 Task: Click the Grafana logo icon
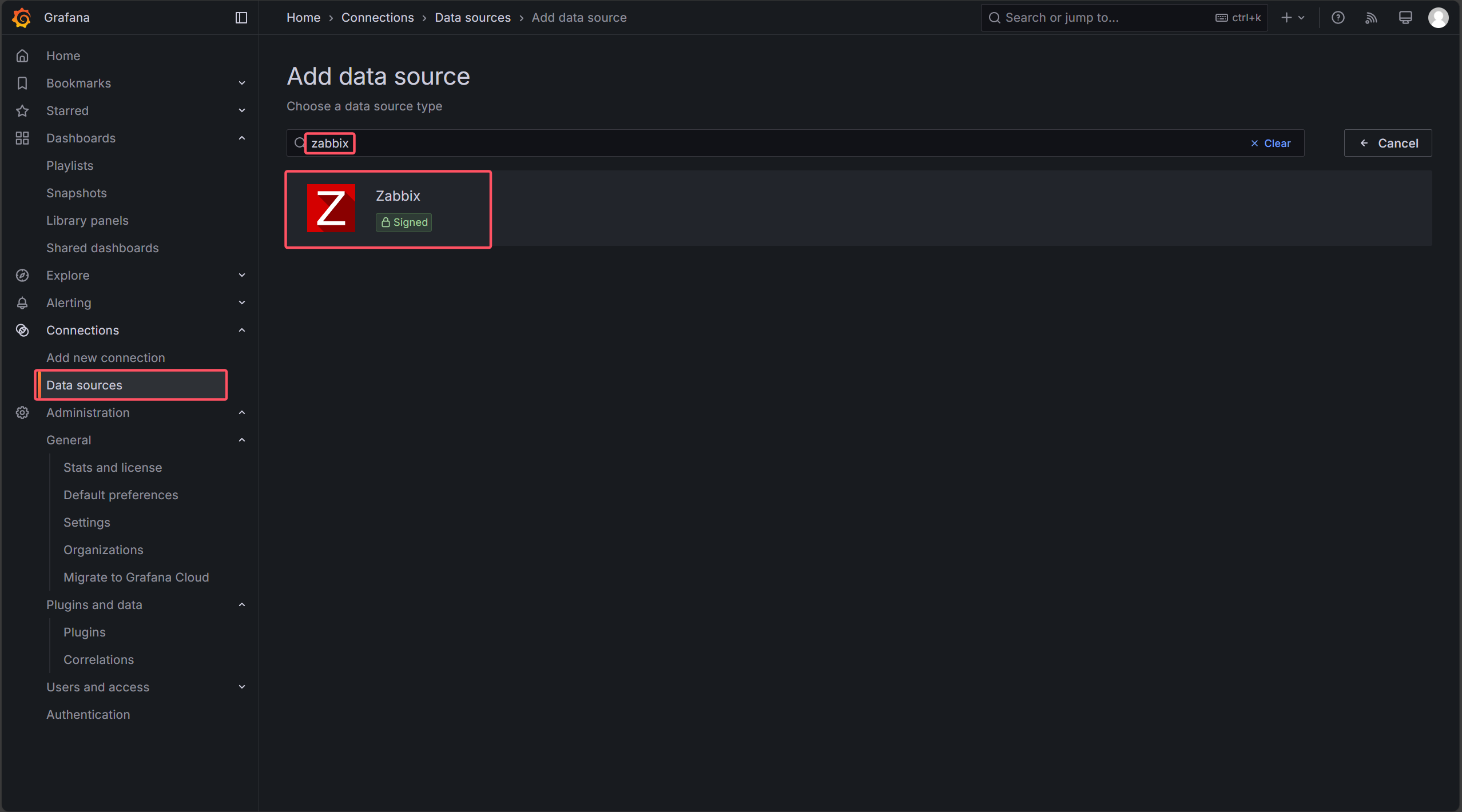[22, 18]
